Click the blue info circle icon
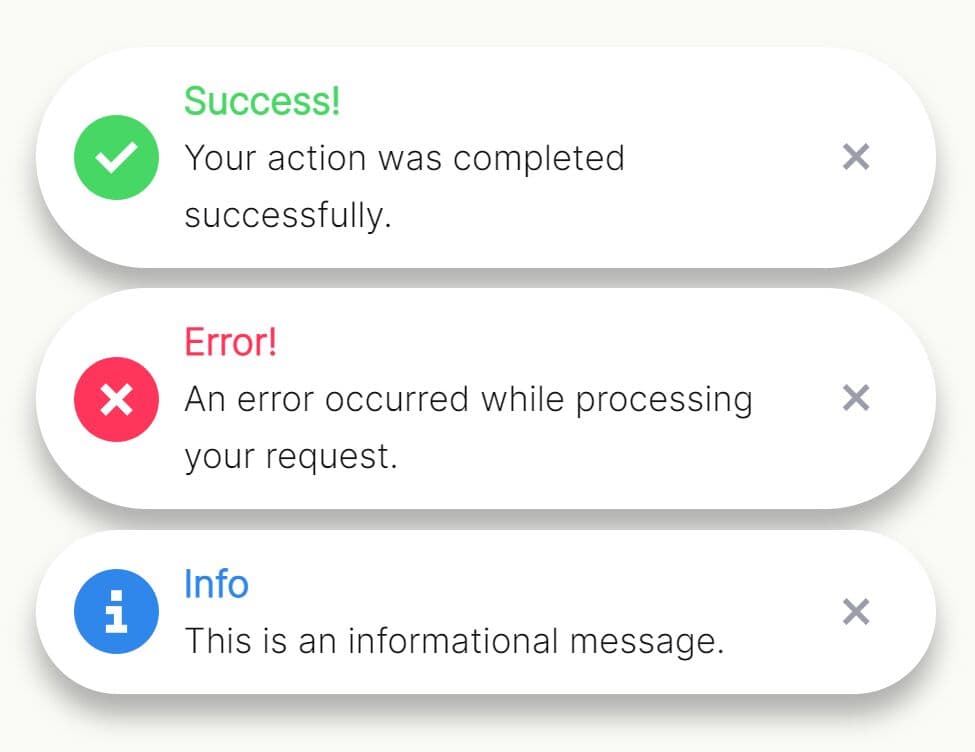Image resolution: width=975 pixels, height=752 pixels. click(116, 612)
